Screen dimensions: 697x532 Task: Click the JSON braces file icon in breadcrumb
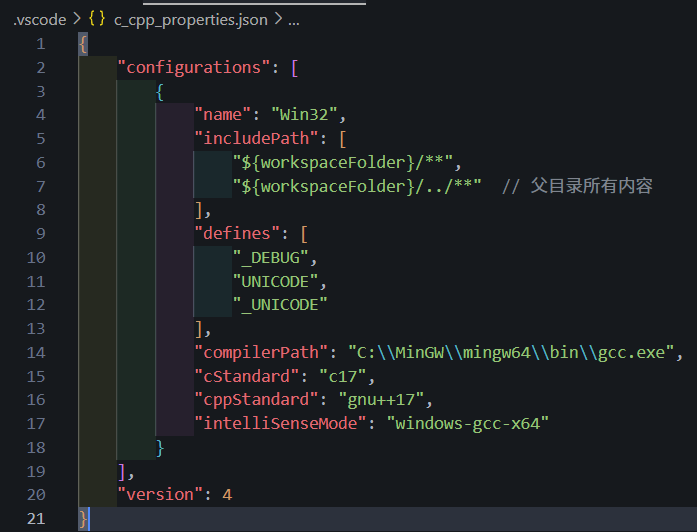pyautogui.click(x=97, y=19)
